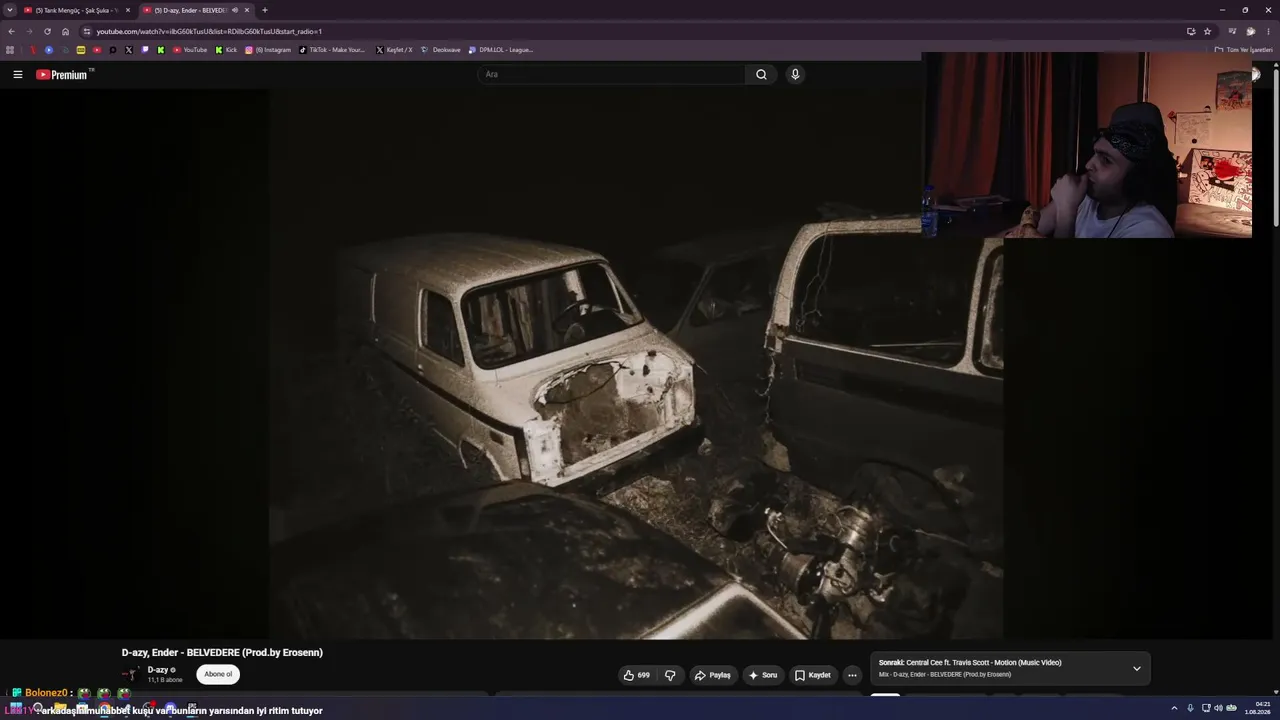Click the youtube.com address bar URL
Screen dimensions: 1280x720
pos(209,31)
